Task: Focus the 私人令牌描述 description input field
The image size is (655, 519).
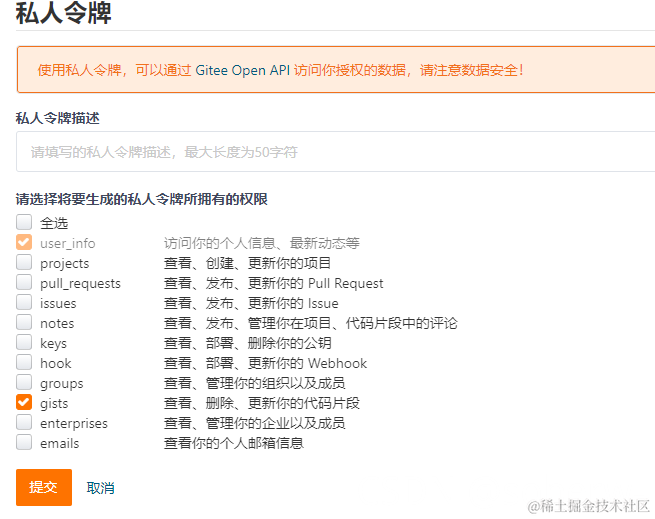Action: (335, 152)
